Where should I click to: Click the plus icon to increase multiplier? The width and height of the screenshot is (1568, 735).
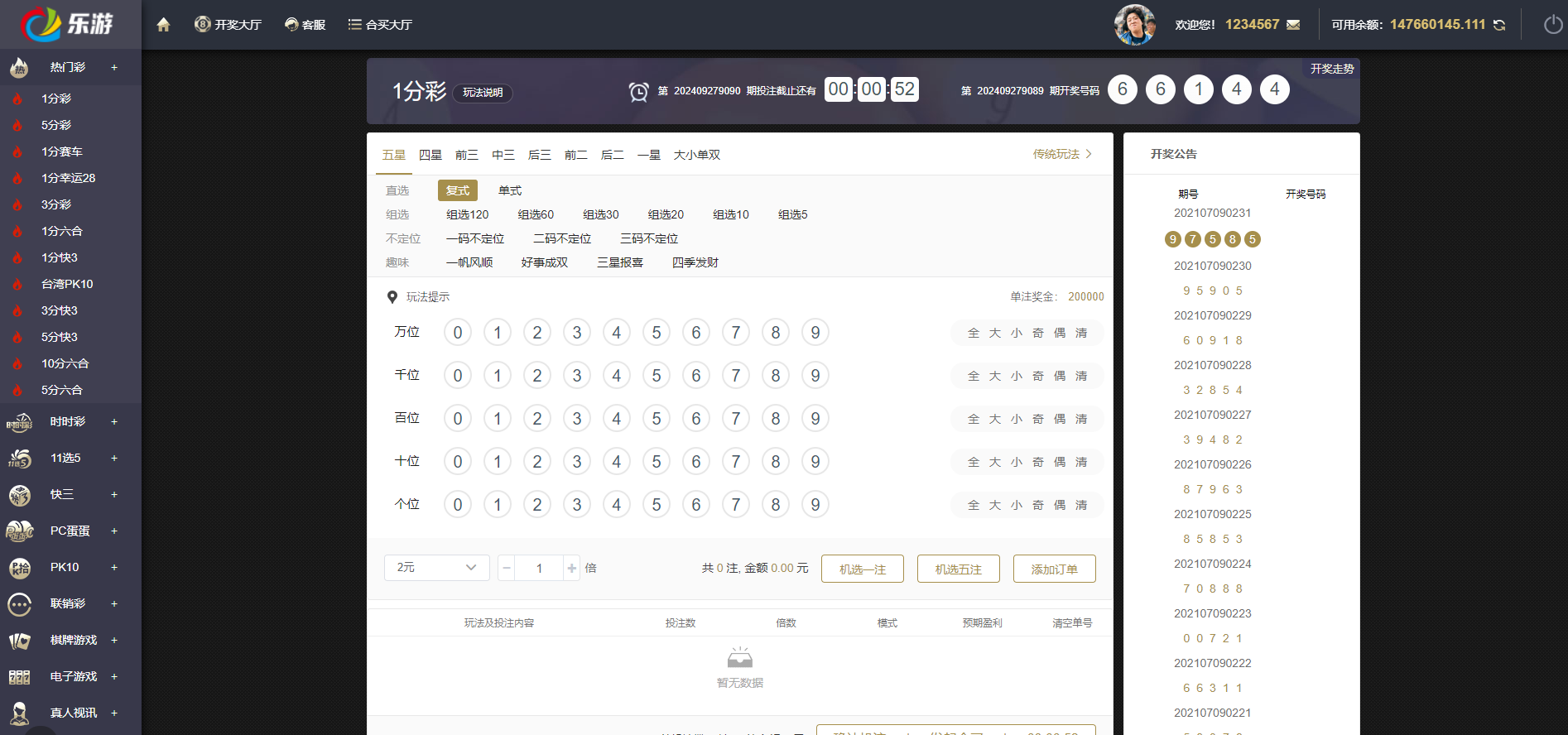(571, 568)
